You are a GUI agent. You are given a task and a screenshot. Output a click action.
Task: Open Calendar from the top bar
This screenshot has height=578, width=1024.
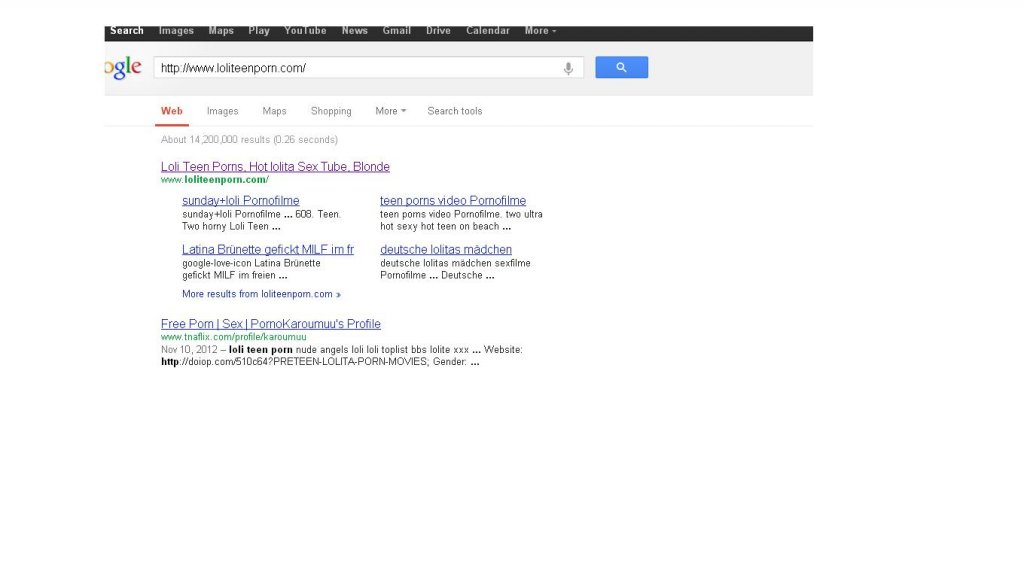point(487,31)
